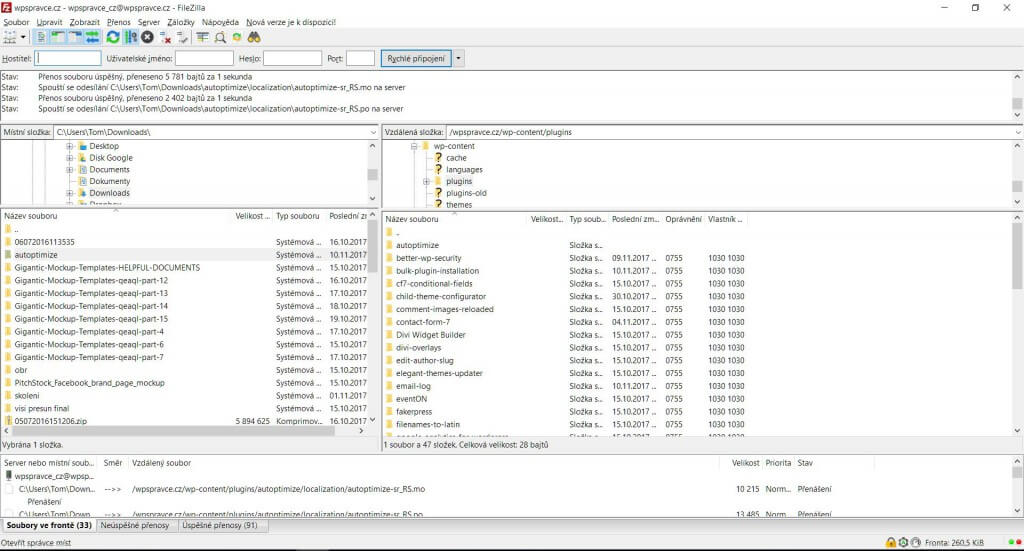Toggle the local directory tree display
This screenshot has width=1024, height=551.
click(58, 37)
